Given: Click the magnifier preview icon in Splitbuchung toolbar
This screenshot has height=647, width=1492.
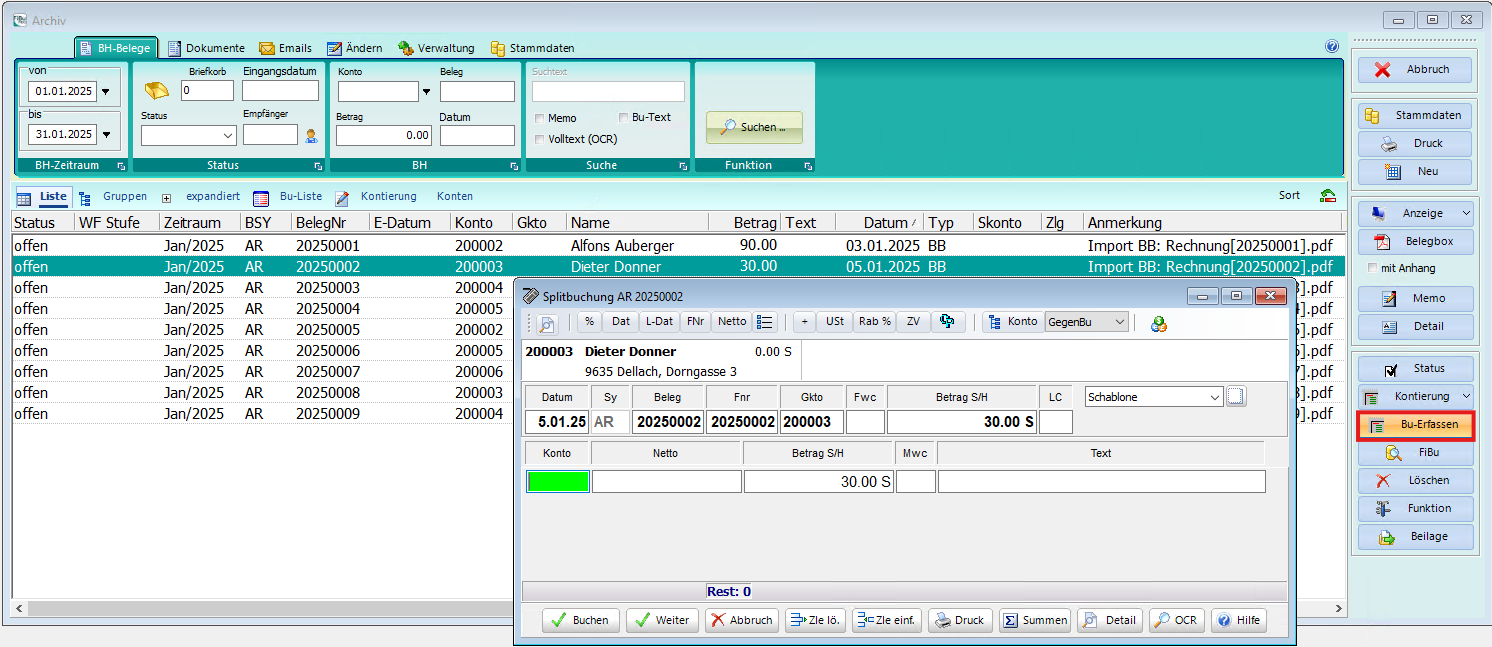Looking at the screenshot, I should [x=547, y=323].
